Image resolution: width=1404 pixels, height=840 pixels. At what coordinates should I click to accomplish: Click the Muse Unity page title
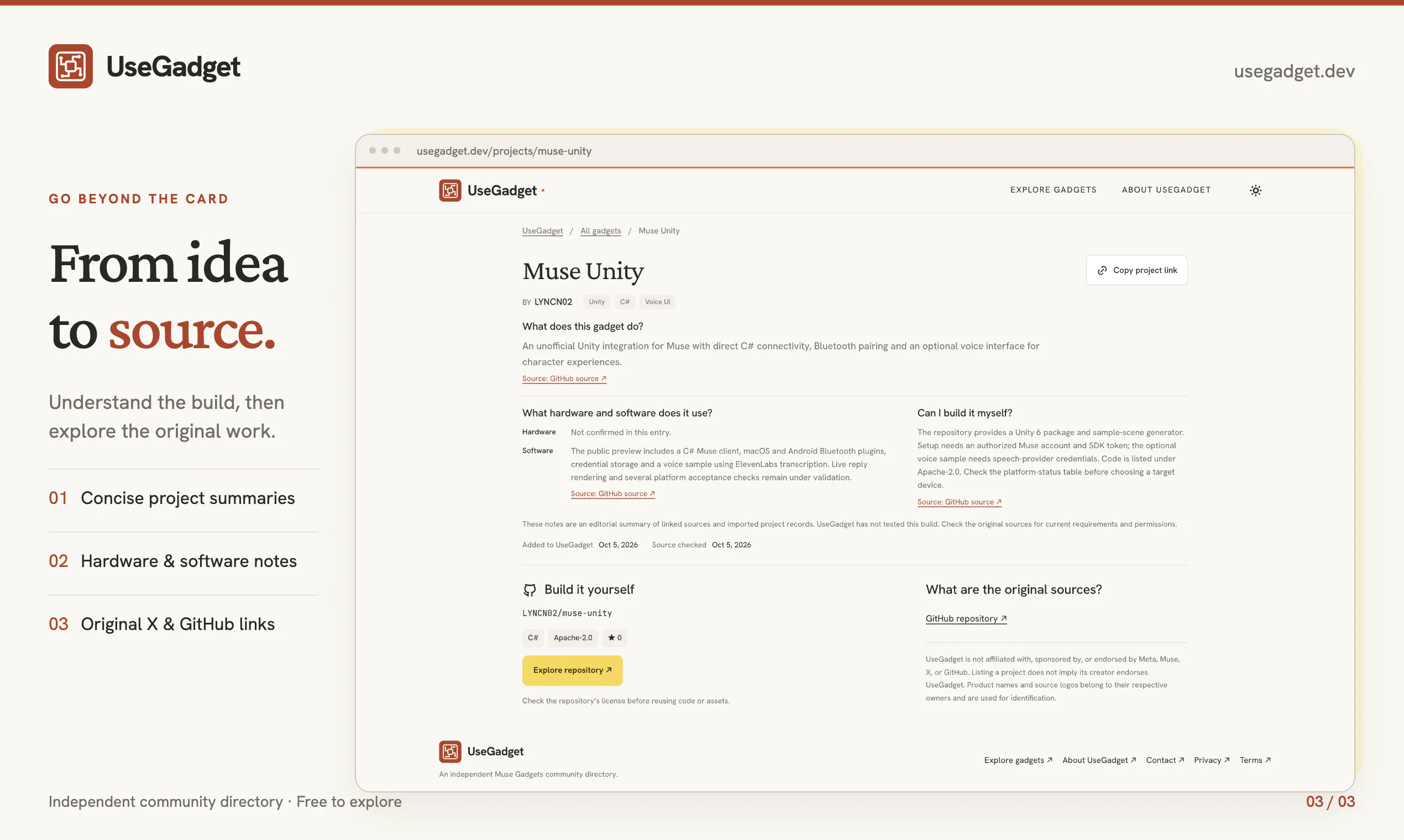[583, 271]
